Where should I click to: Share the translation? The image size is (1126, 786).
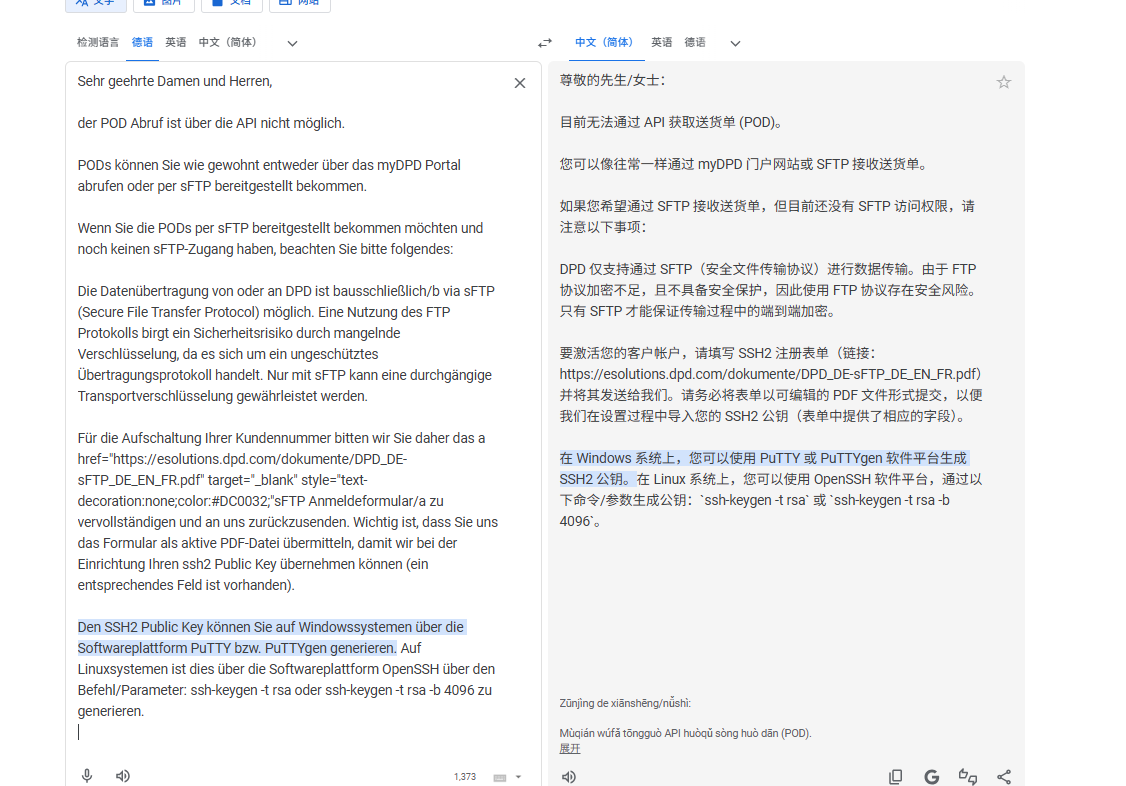1004,777
